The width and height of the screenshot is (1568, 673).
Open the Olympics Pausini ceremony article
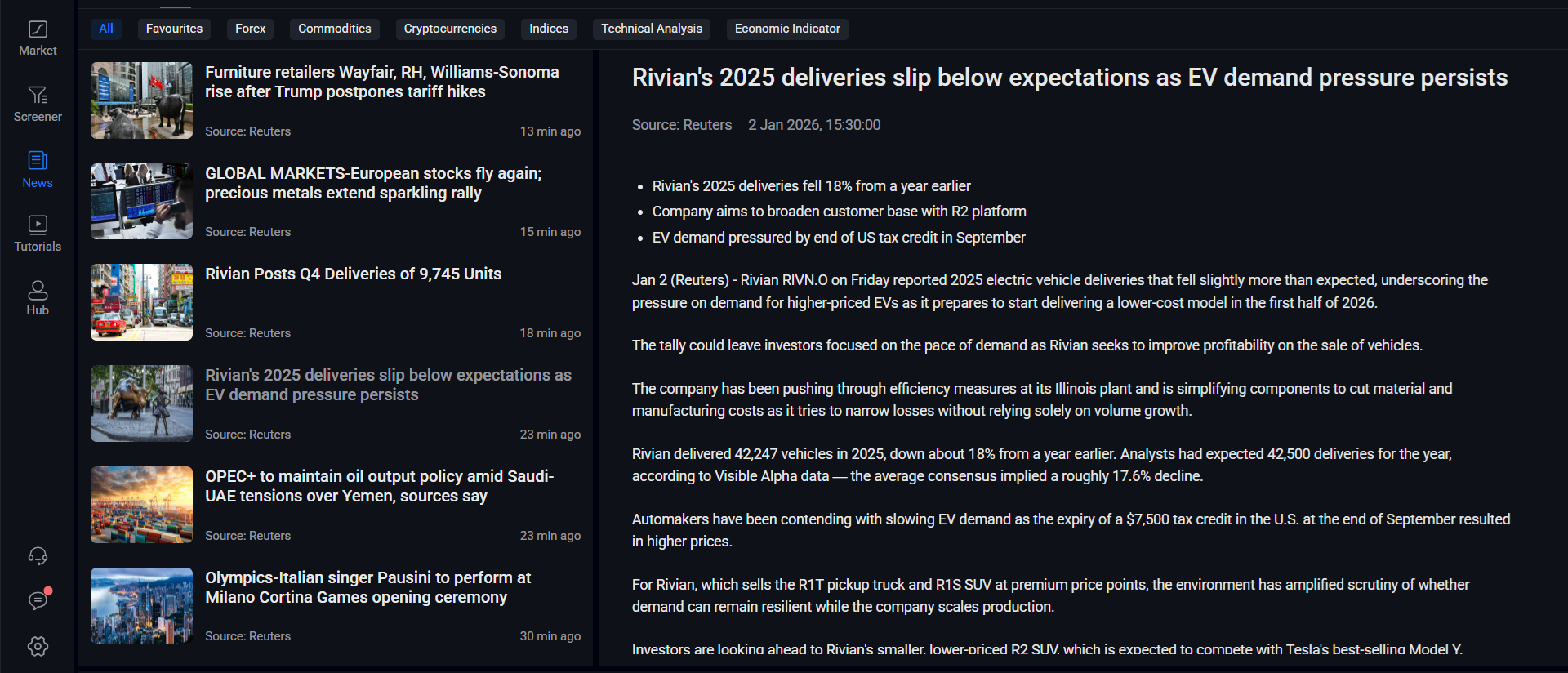[x=367, y=587]
